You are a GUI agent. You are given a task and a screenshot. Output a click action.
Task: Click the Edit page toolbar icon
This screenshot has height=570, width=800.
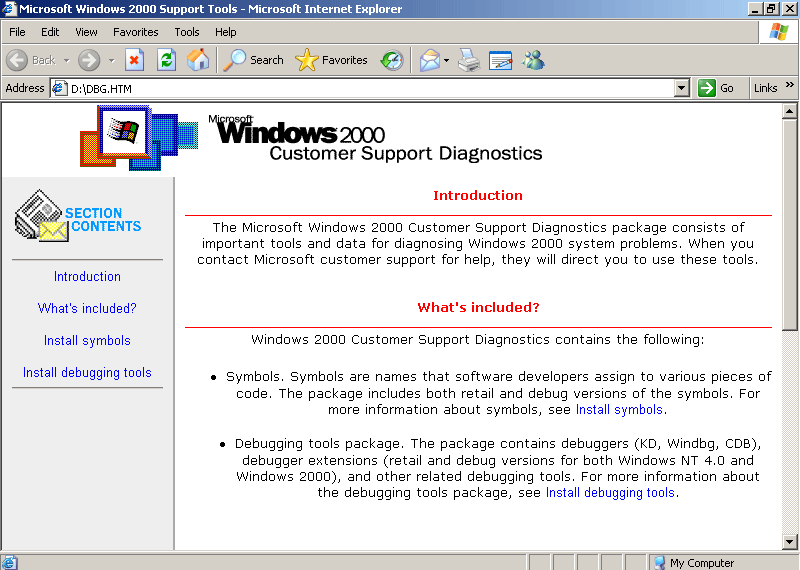(x=501, y=60)
